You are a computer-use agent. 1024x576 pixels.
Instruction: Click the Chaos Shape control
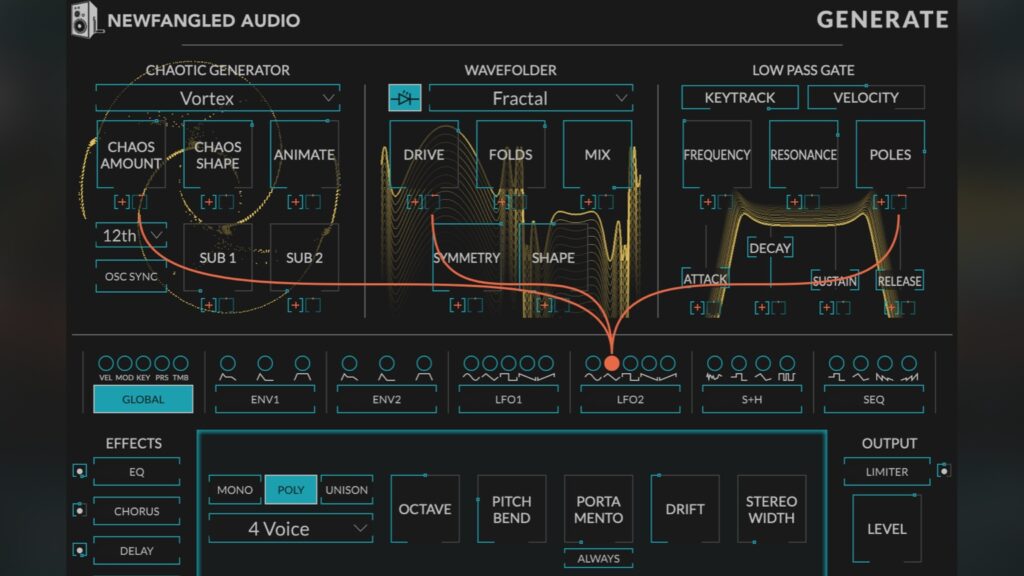[x=217, y=155]
